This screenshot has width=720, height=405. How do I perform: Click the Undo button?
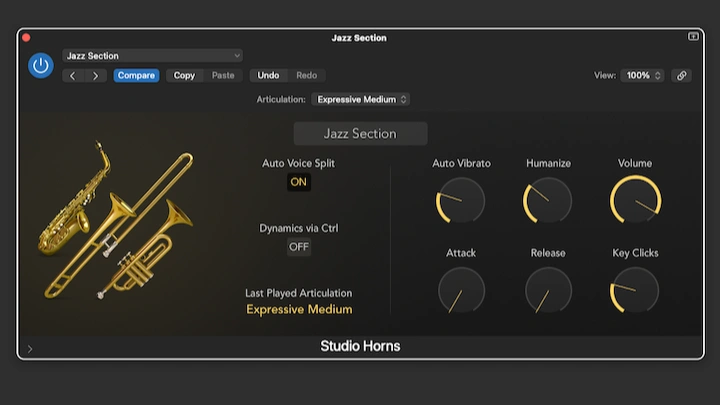coord(268,76)
